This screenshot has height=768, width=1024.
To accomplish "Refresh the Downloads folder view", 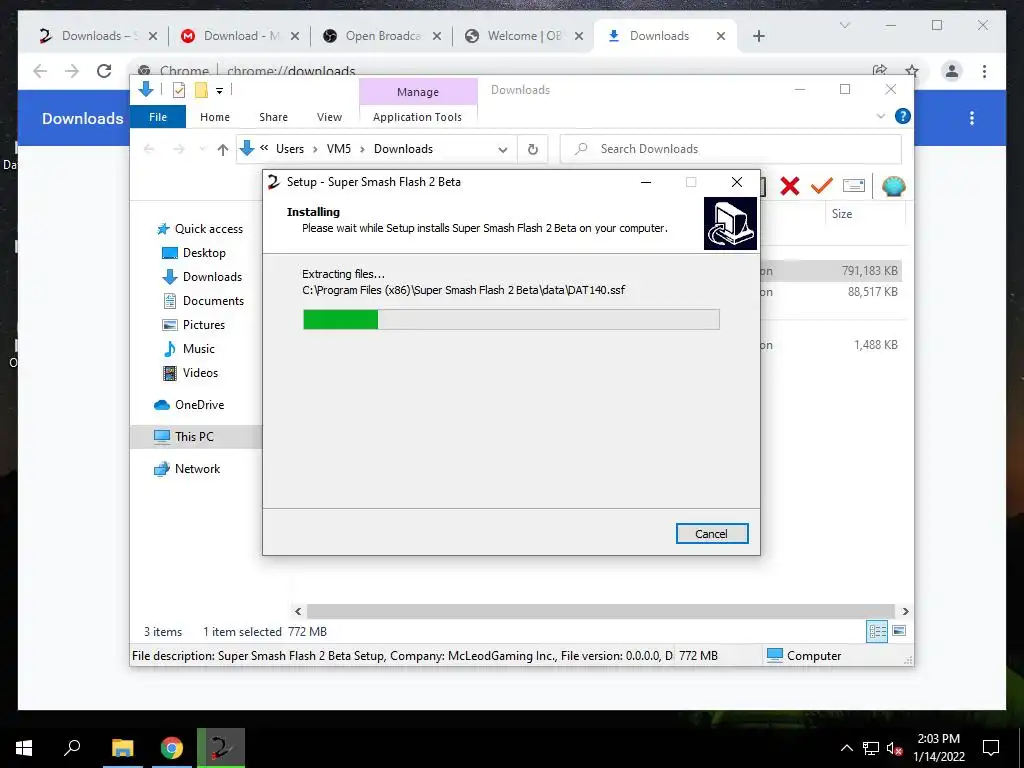I will [x=533, y=150].
